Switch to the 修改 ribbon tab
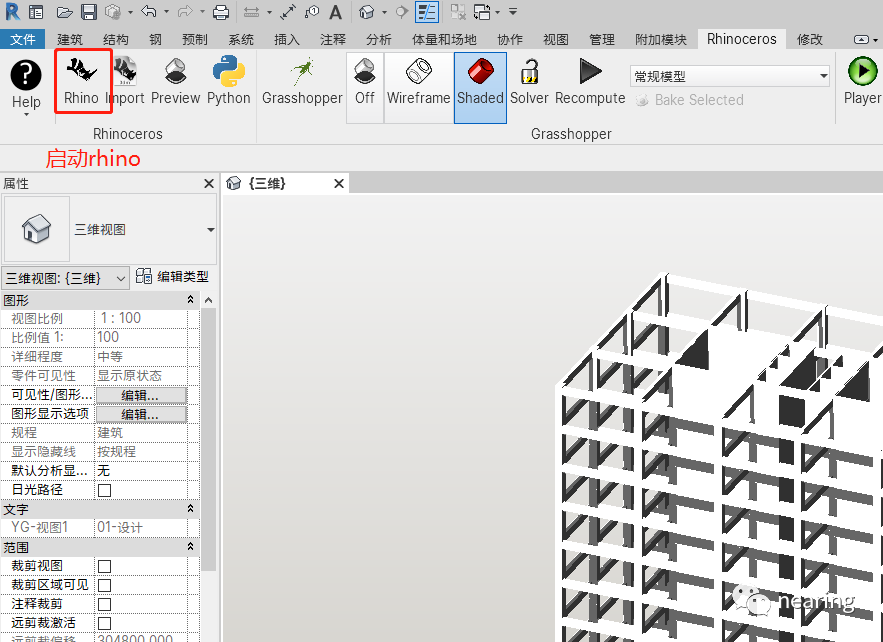The image size is (883, 642). click(x=810, y=39)
